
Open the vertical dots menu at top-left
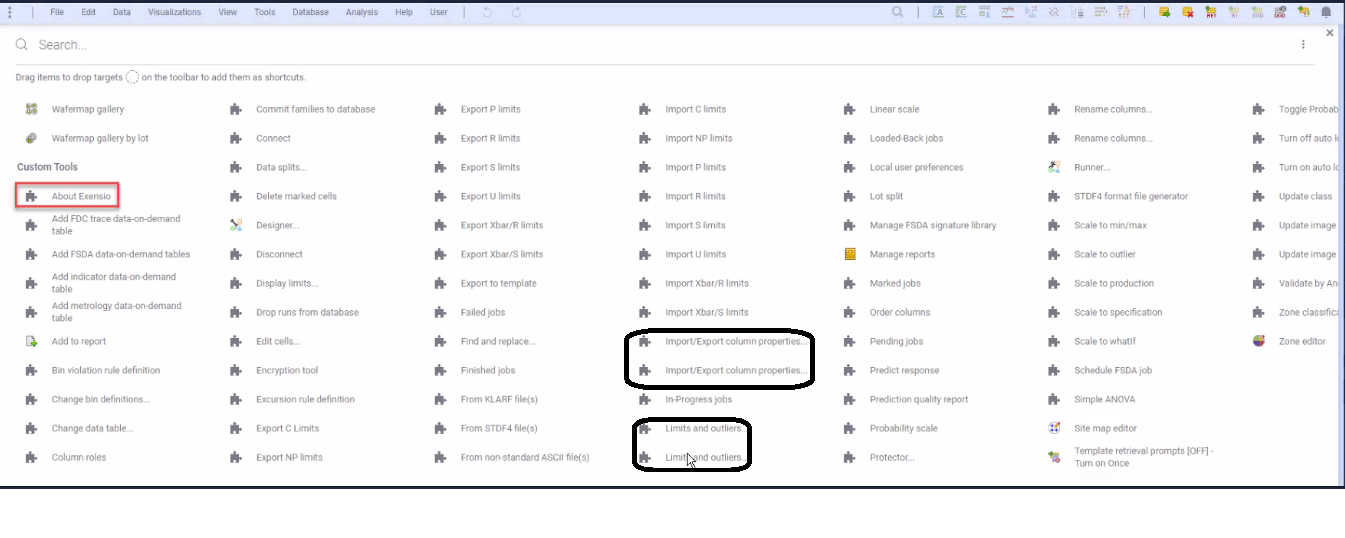9,12
